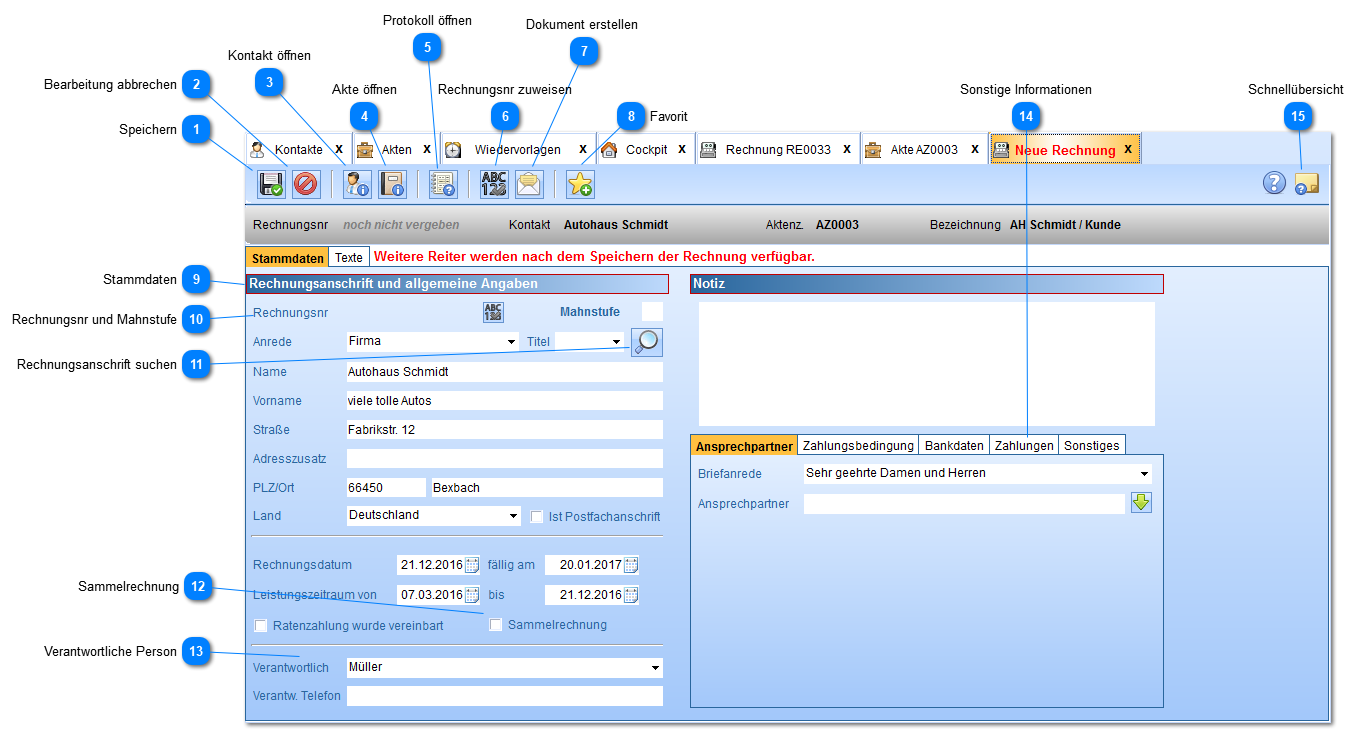Screen dimensions: 1364x732
Task: Open calendar picker for Leistungszeitraum von
Action: pyautogui.click(x=473, y=595)
